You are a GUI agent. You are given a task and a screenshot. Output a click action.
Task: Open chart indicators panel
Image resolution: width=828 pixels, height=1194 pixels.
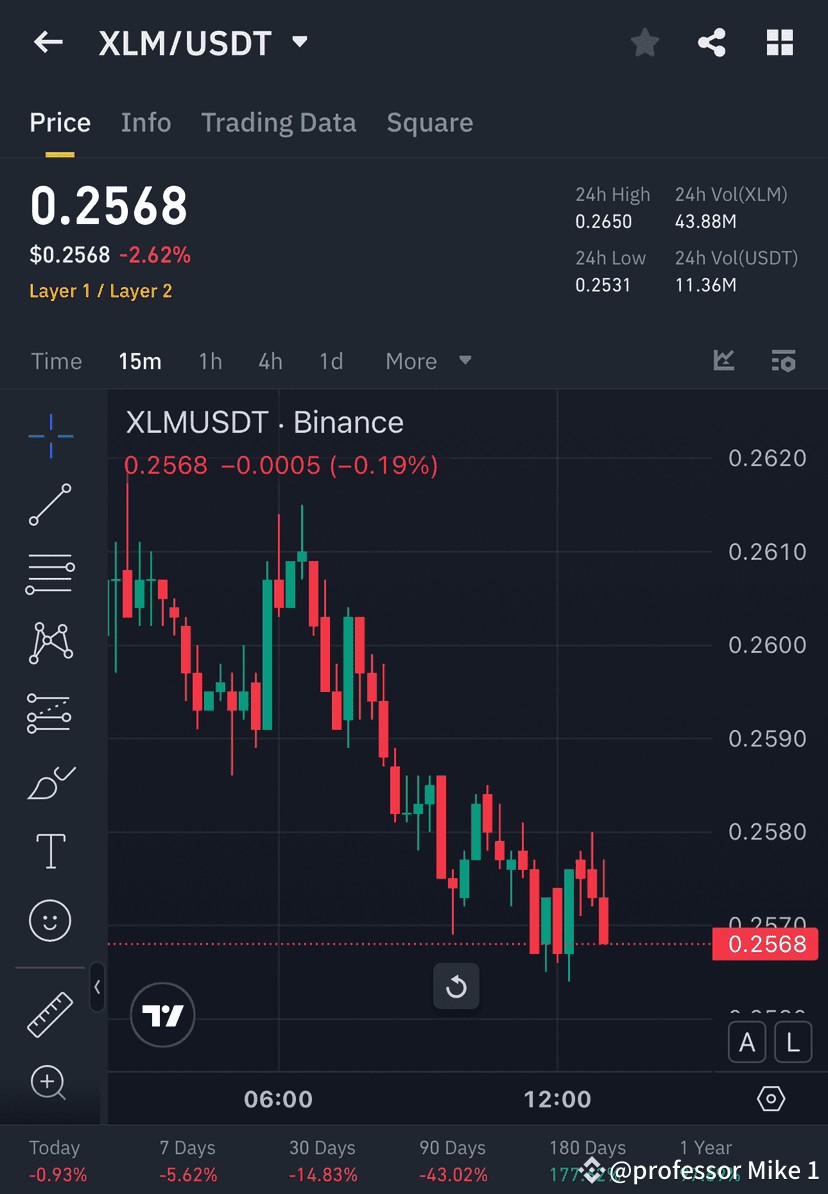pyautogui.click(x=723, y=360)
